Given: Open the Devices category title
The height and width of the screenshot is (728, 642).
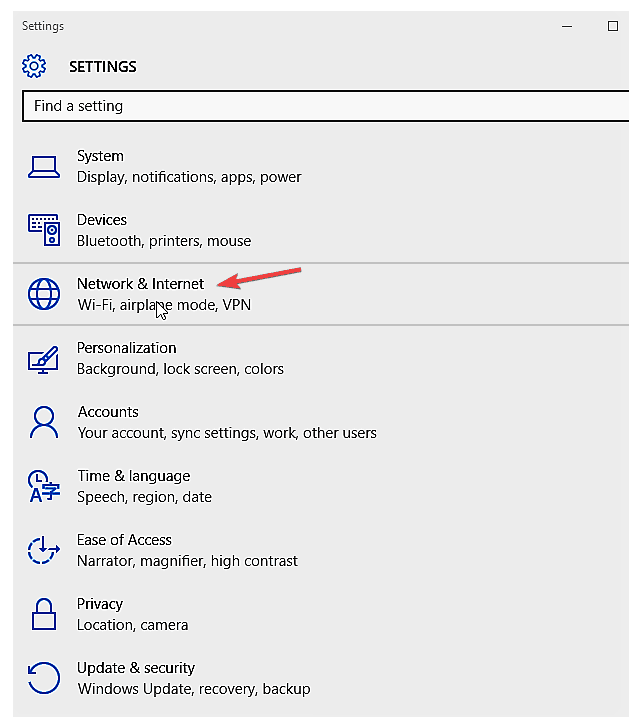Looking at the screenshot, I should (102, 220).
